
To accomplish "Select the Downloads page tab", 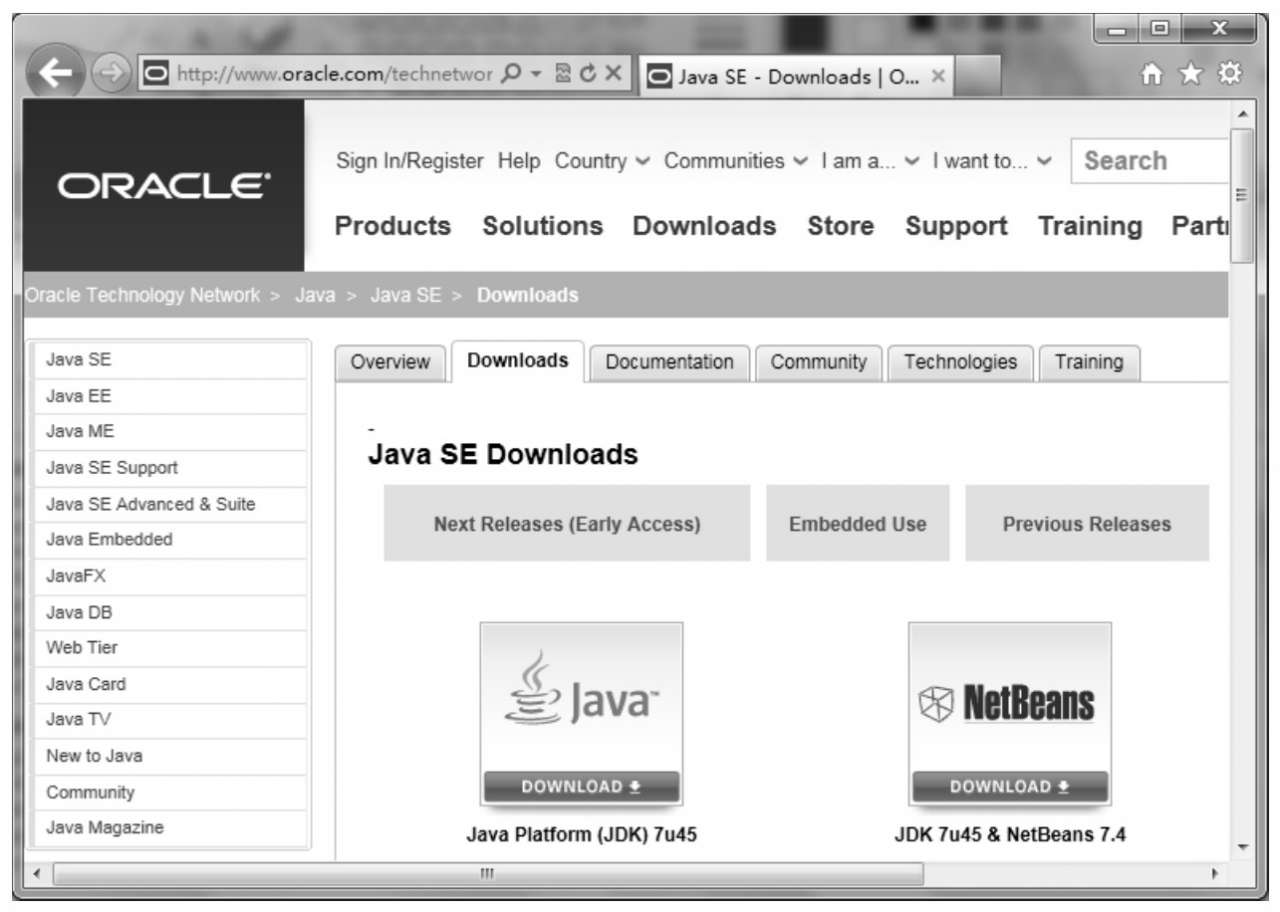I will (518, 361).
